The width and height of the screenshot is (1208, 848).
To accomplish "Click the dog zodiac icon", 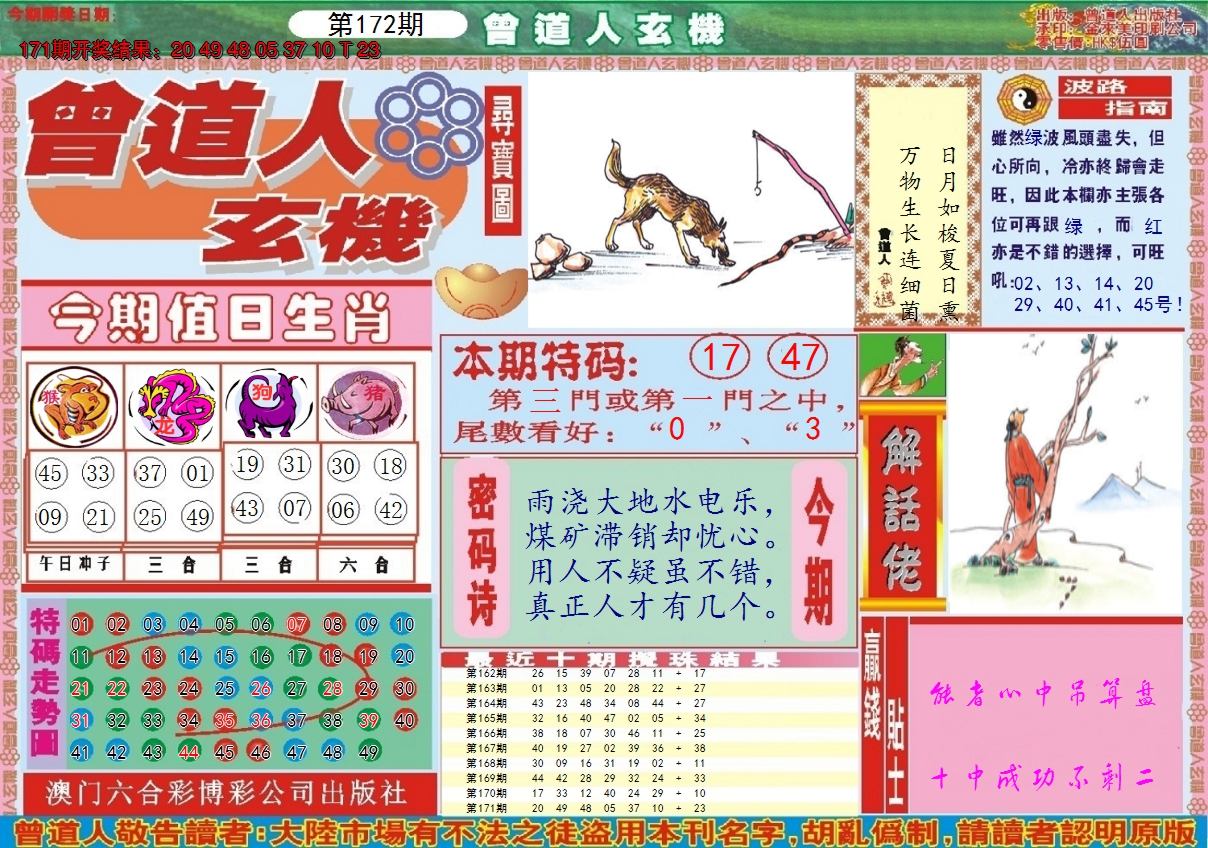I will coord(269,404).
